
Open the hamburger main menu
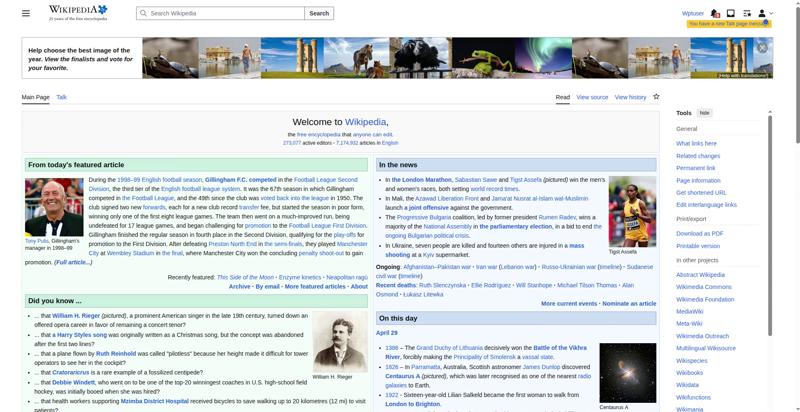pos(28,13)
